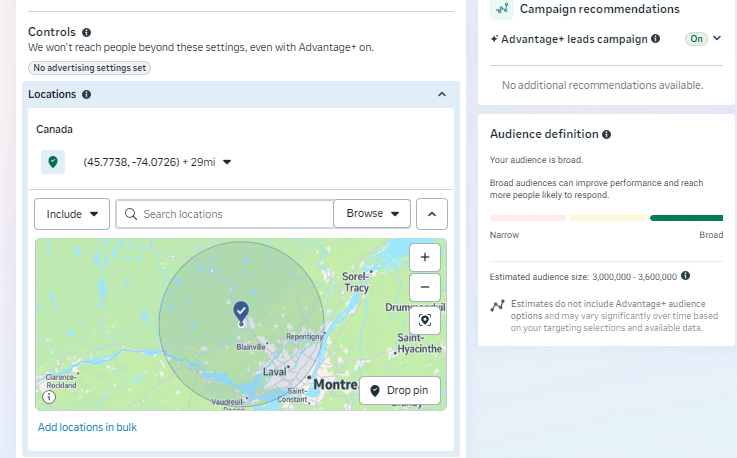Click the info icon beside Audience definition
The width and height of the screenshot is (737, 458).
click(x=607, y=134)
